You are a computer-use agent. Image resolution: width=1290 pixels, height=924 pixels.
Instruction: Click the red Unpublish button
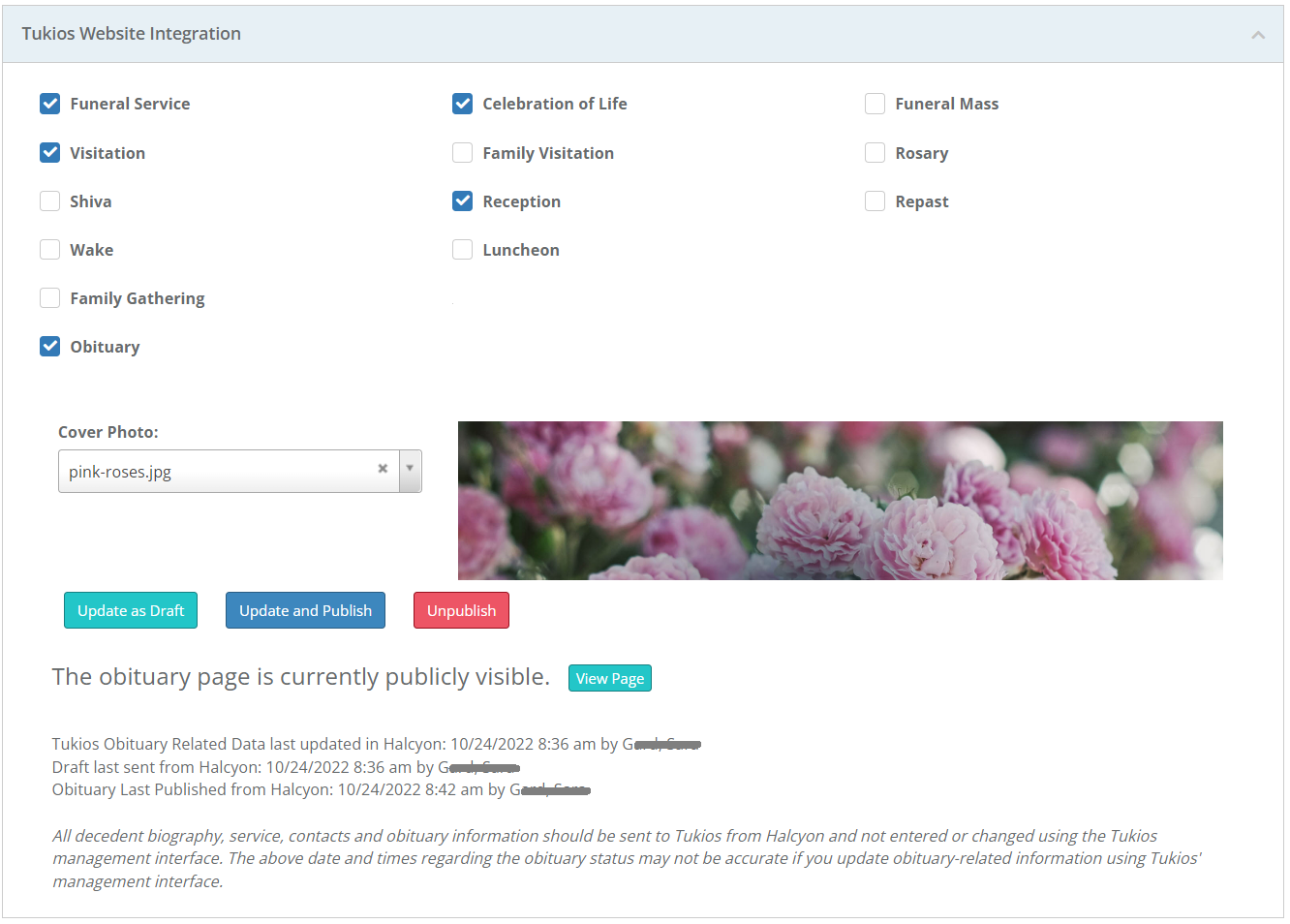461,610
